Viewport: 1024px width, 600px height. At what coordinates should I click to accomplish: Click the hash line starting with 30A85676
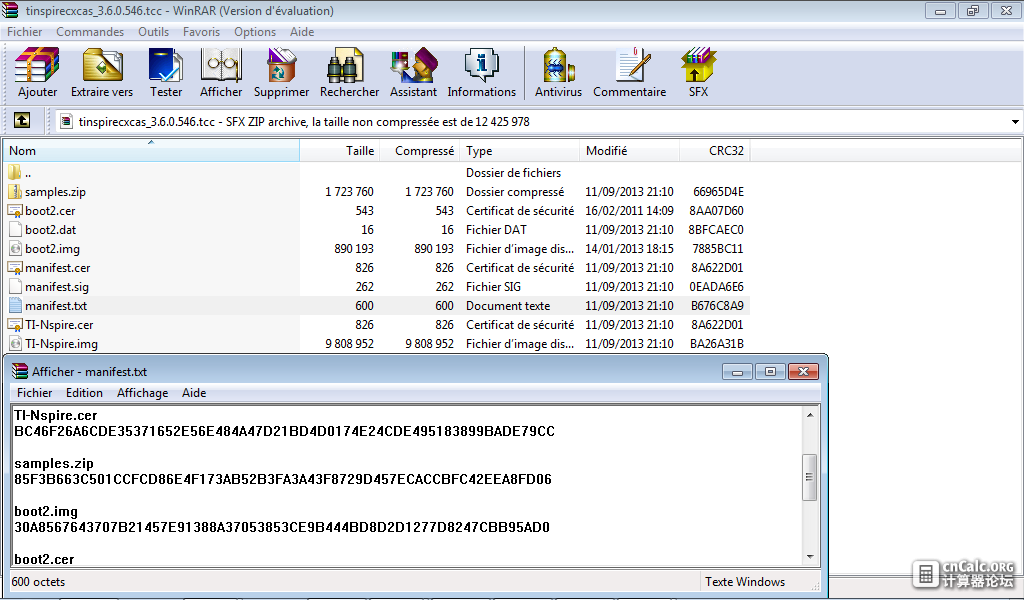(282, 527)
